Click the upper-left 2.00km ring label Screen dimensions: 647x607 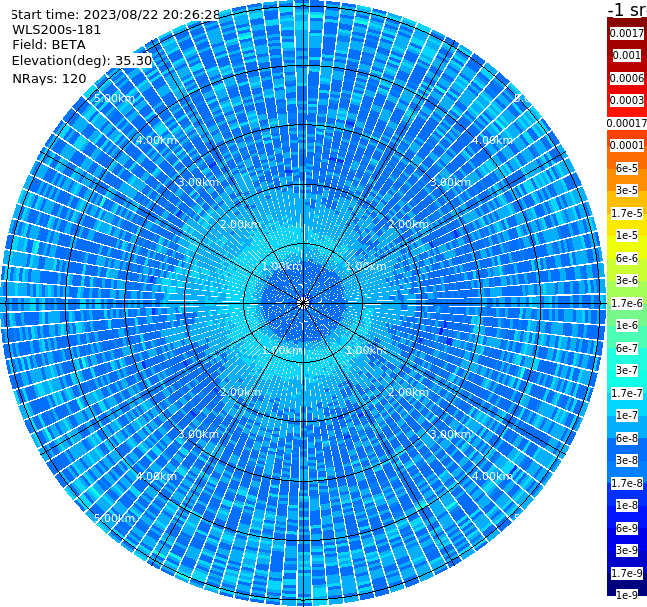click(240, 224)
